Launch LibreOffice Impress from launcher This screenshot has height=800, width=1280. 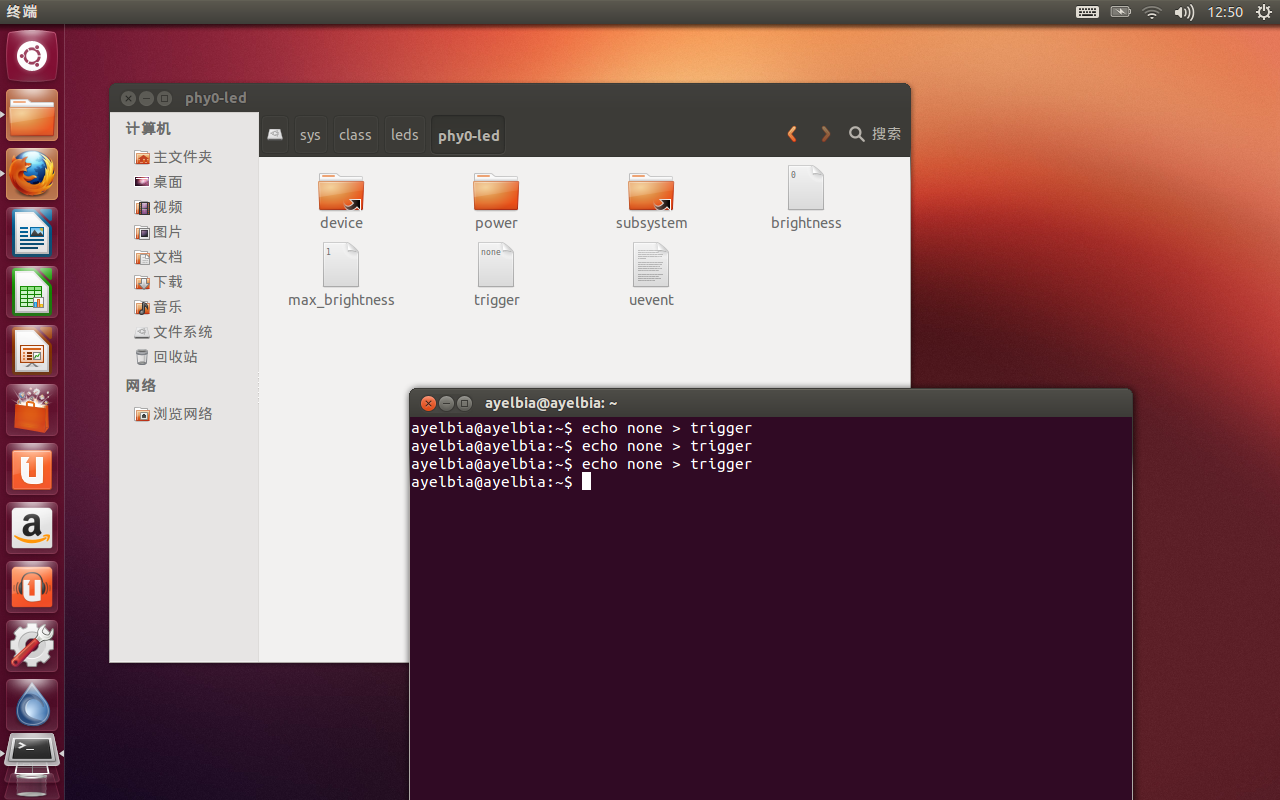point(32,351)
